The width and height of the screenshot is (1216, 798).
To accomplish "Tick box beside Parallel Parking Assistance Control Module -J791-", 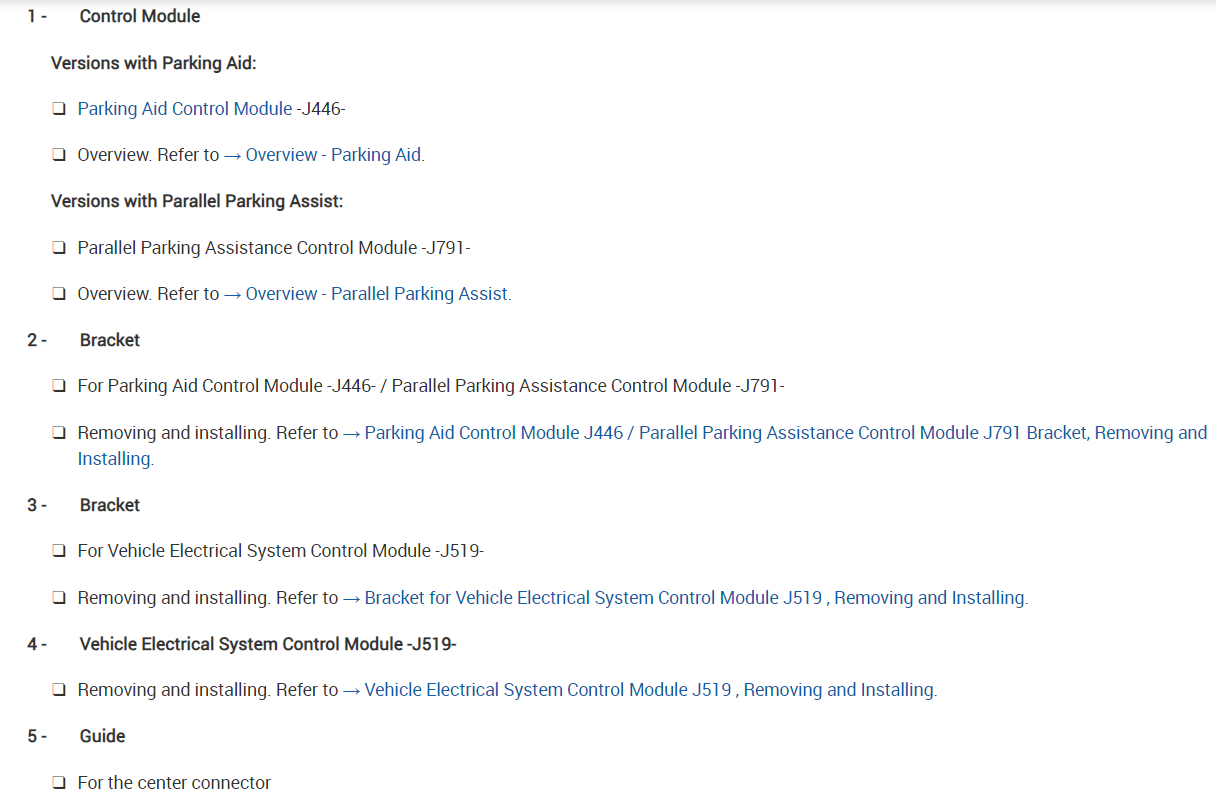I will (59, 248).
